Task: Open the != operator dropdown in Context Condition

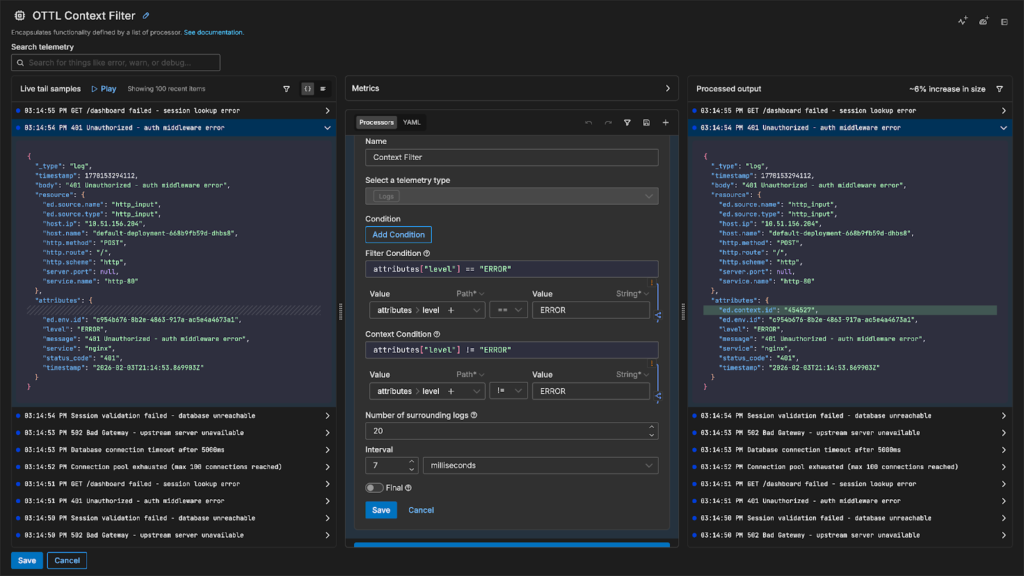Action: [509, 391]
